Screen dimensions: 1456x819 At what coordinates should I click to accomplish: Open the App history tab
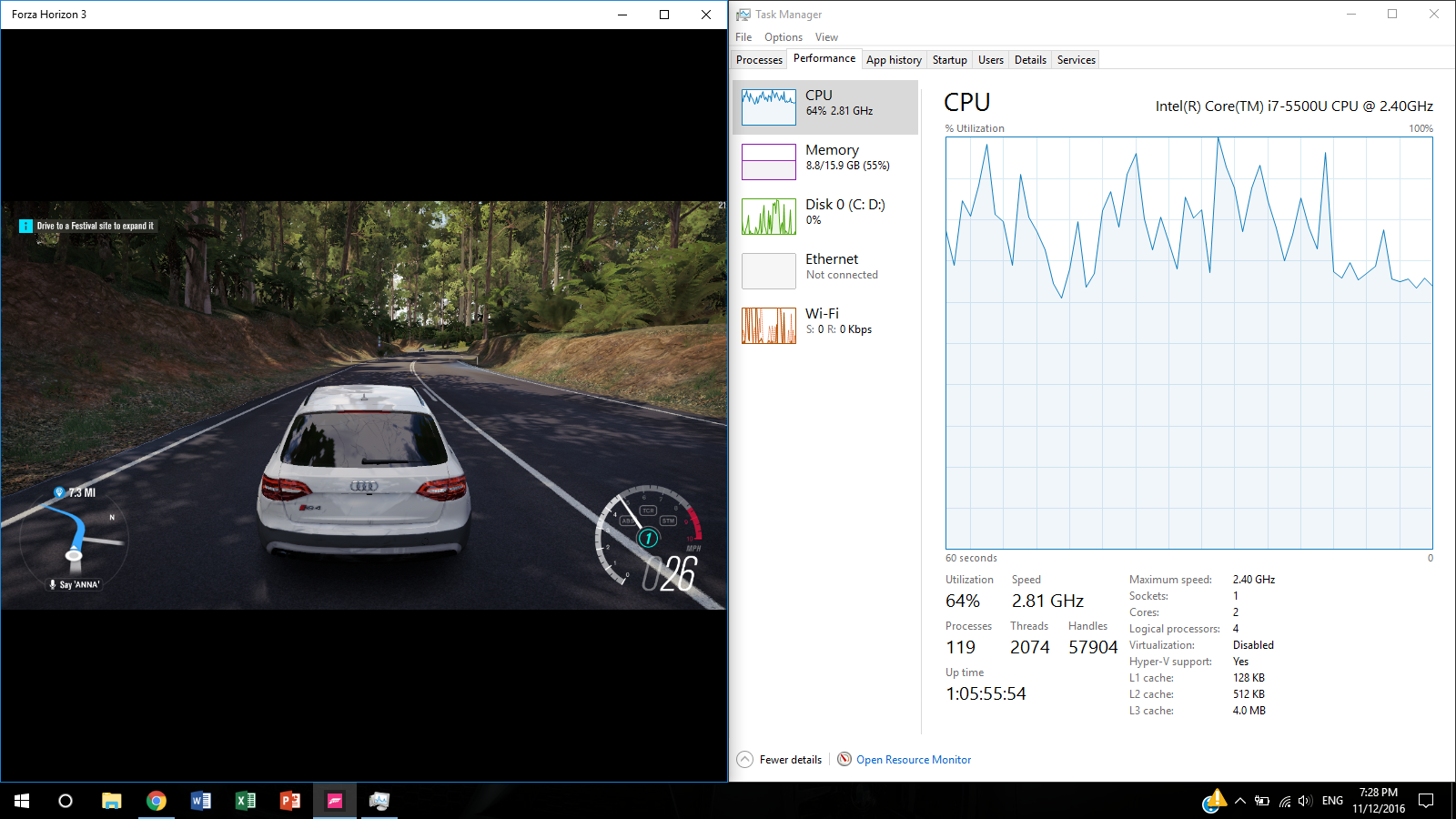[894, 60]
